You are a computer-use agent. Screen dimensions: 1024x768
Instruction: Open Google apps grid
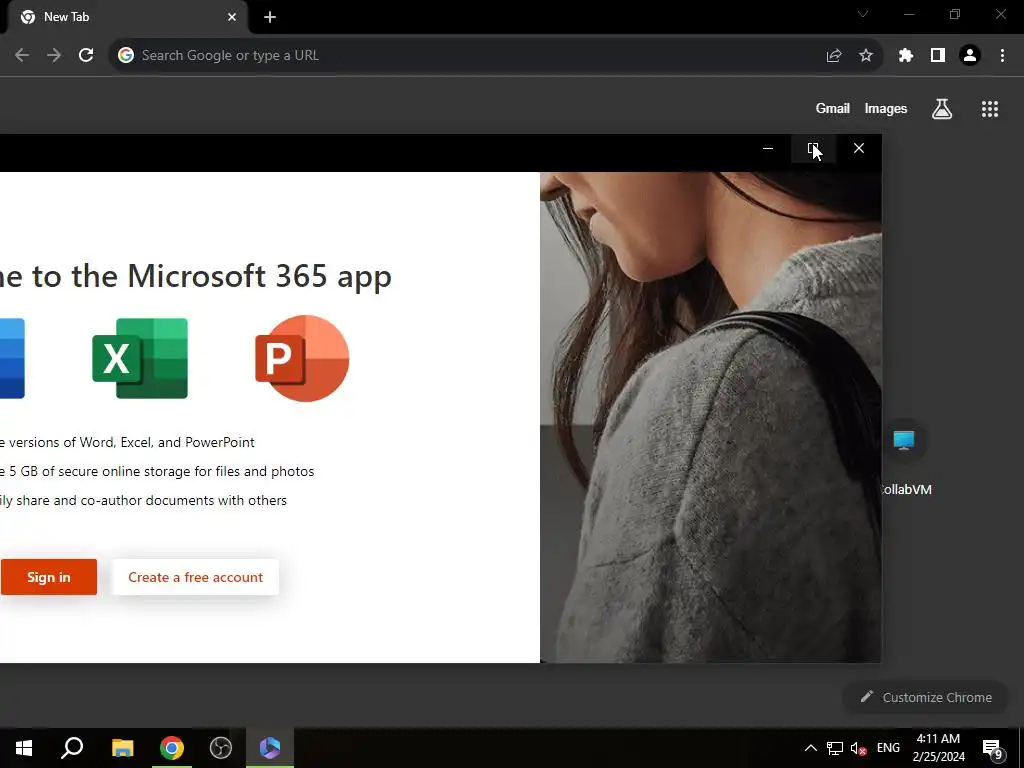(990, 109)
